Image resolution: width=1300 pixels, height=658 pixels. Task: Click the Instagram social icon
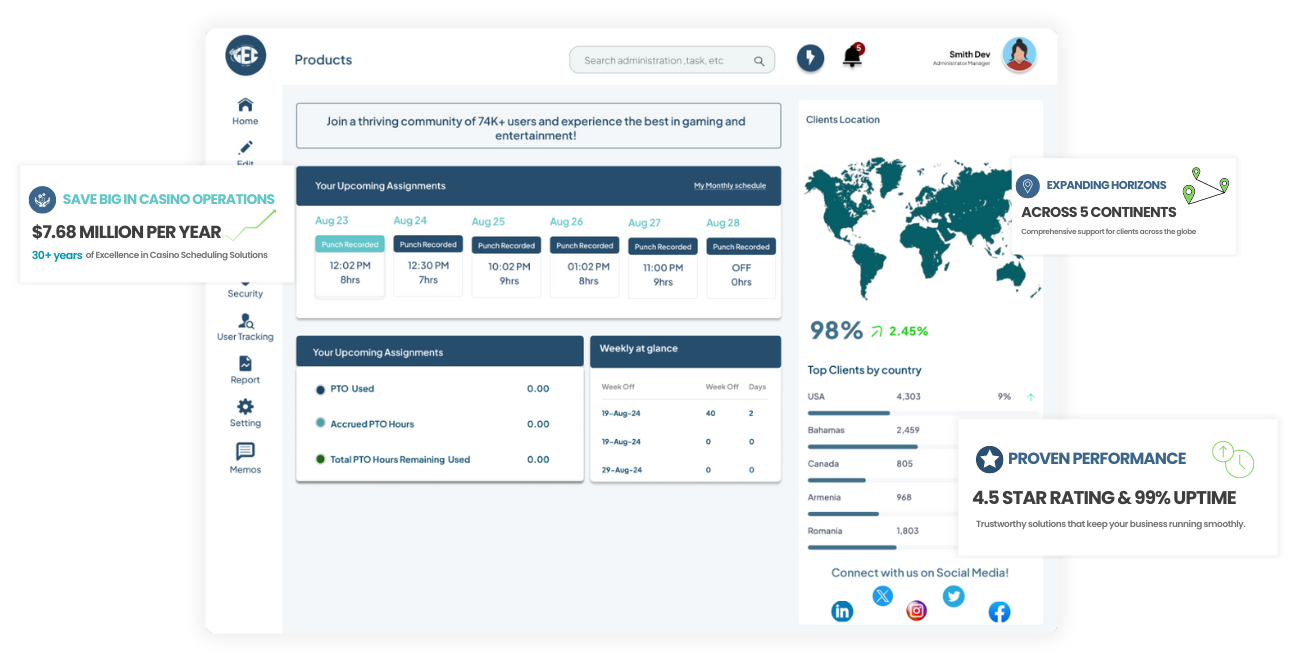[916, 610]
